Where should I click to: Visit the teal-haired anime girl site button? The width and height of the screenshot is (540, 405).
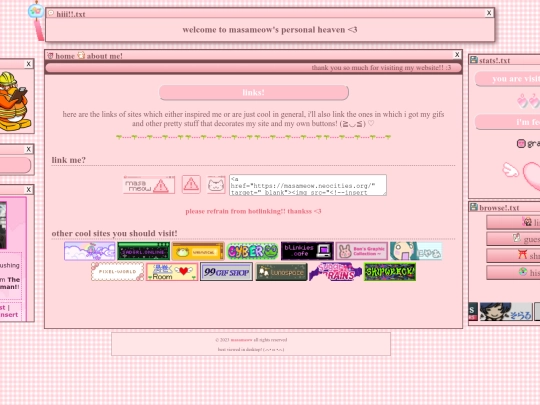coord(416,251)
